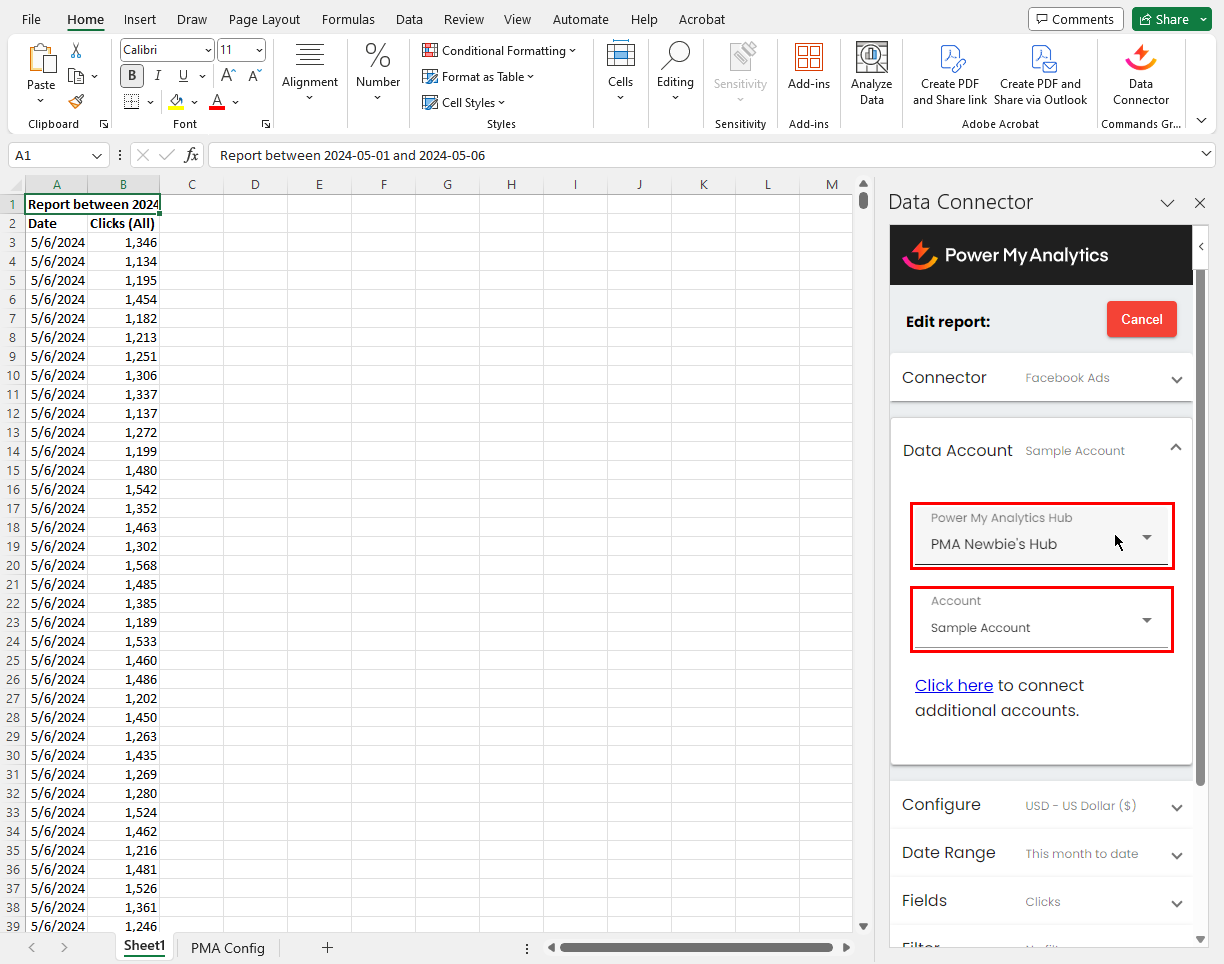Switch to the PMA Config sheet tab

tap(228, 948)
